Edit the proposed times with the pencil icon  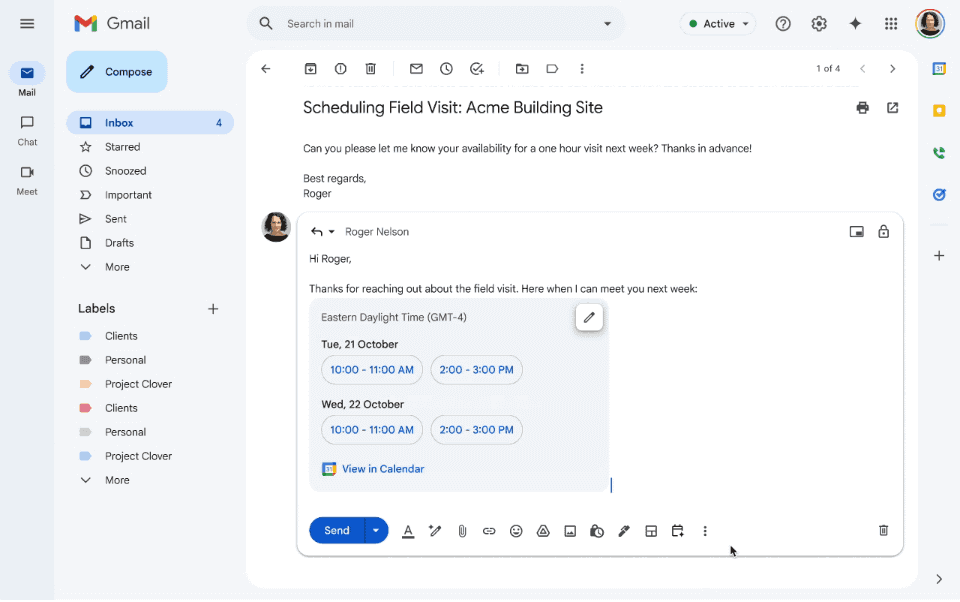tap(589, 317)
